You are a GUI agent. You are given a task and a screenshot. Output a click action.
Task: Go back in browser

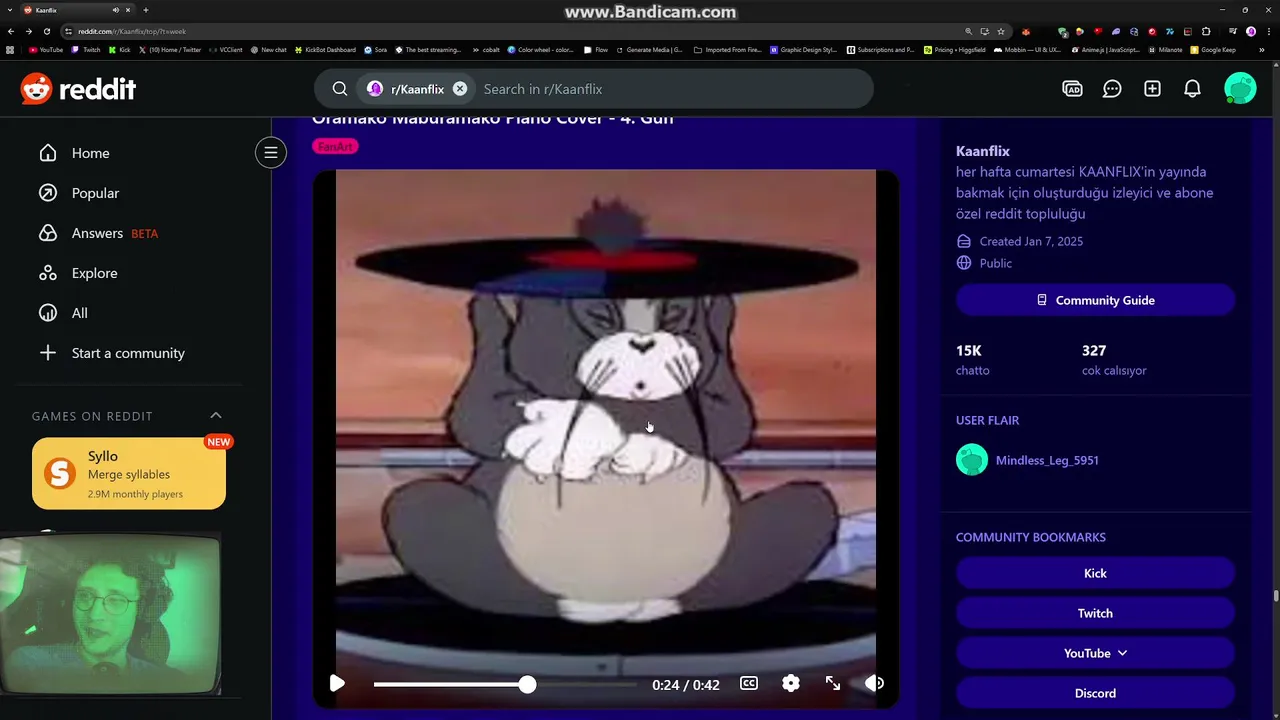(11, 31)
